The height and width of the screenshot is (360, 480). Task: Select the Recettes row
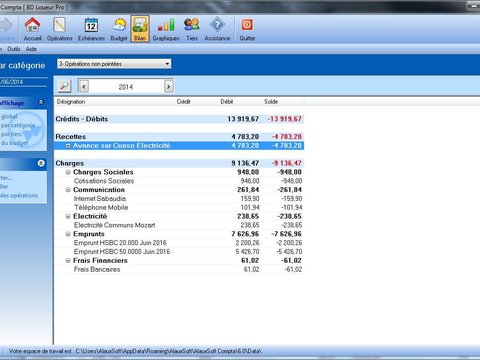179,137
